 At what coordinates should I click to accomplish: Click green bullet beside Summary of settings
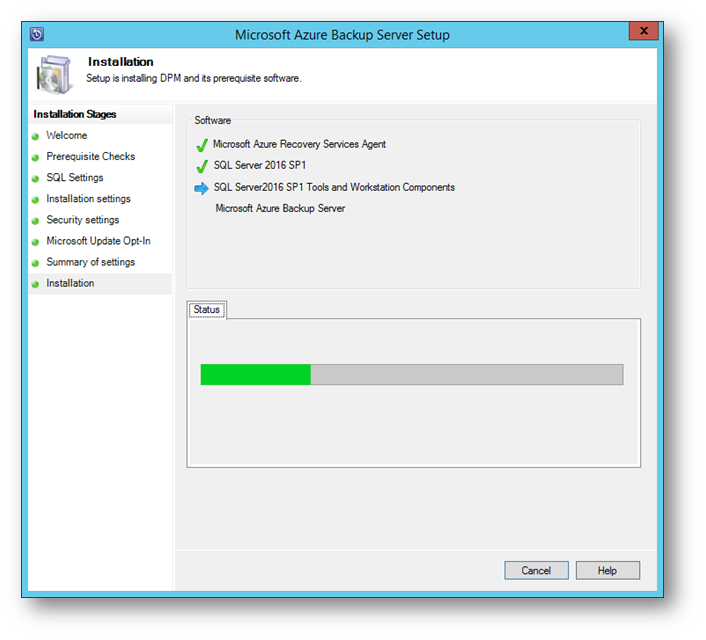(x=36, y=263)
